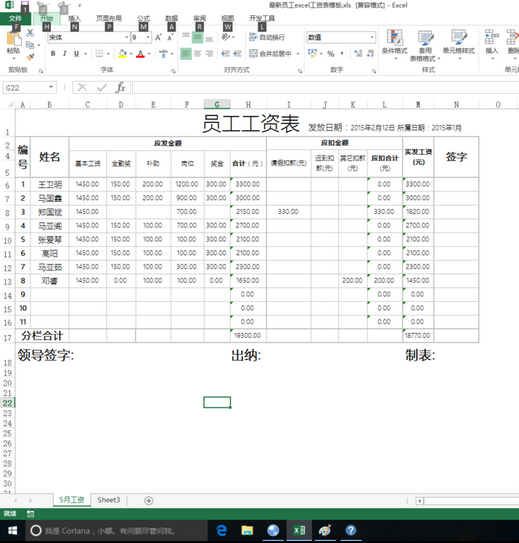Toggle Bold formatting
This screenshot has width=519, height=543.
pos(53,53)
